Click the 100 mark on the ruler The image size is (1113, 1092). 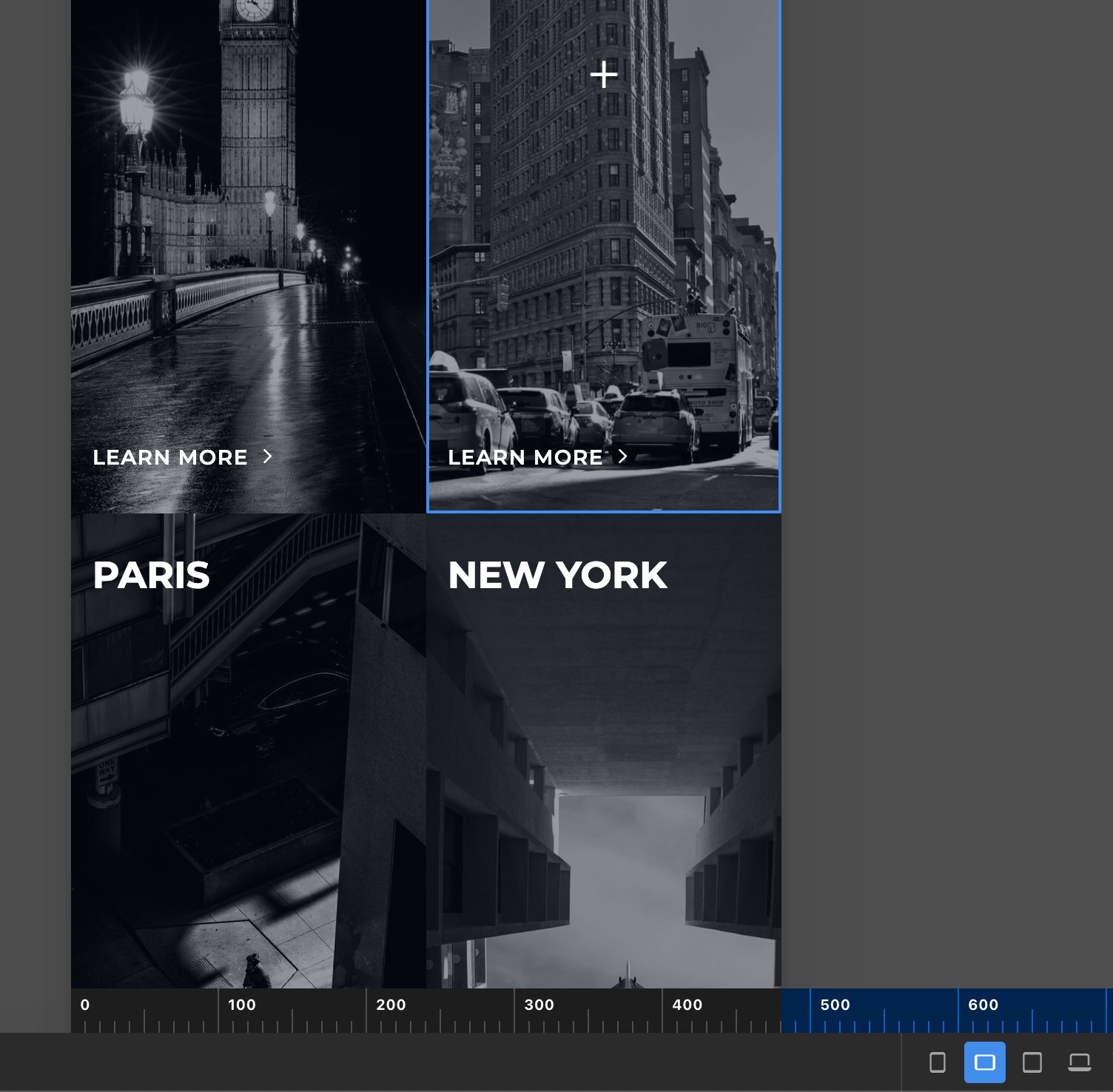tap(241, 1005)
